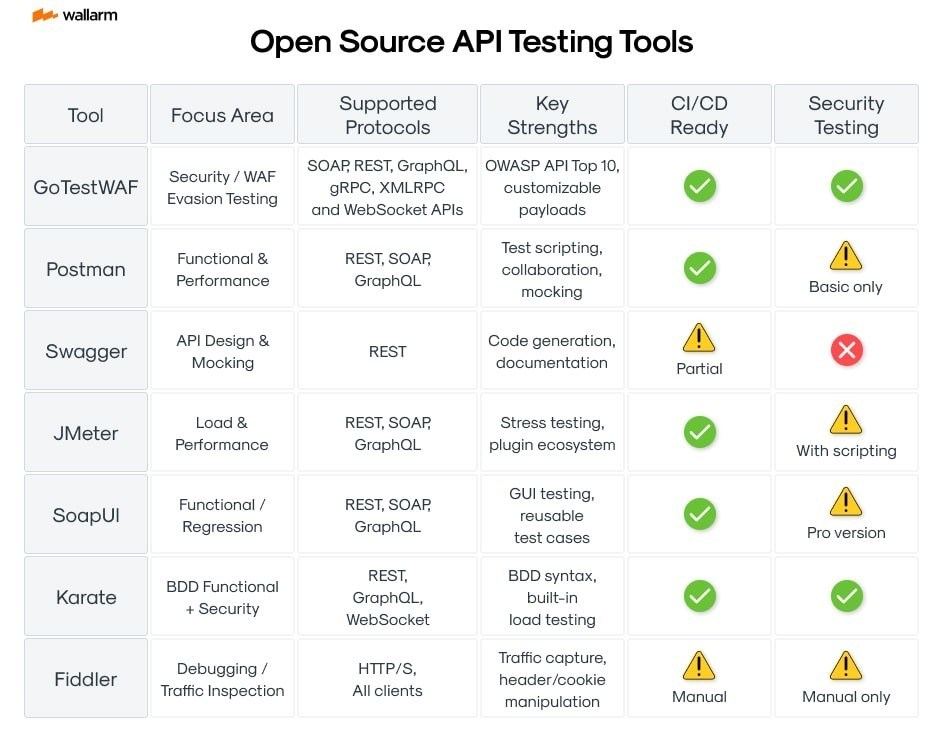943x734 pixels.
Task: Click Karate's Security Testing green checkmark
Action: pyautogui.click(x=846, y=596)
